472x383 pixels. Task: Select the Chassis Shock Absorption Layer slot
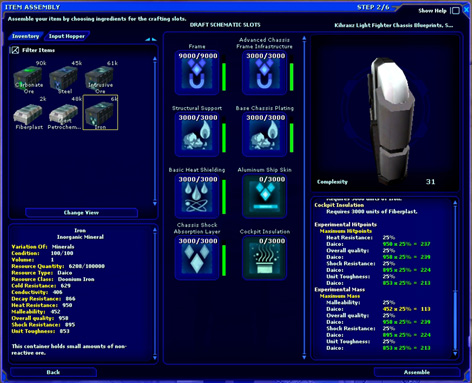coord(197,257)
